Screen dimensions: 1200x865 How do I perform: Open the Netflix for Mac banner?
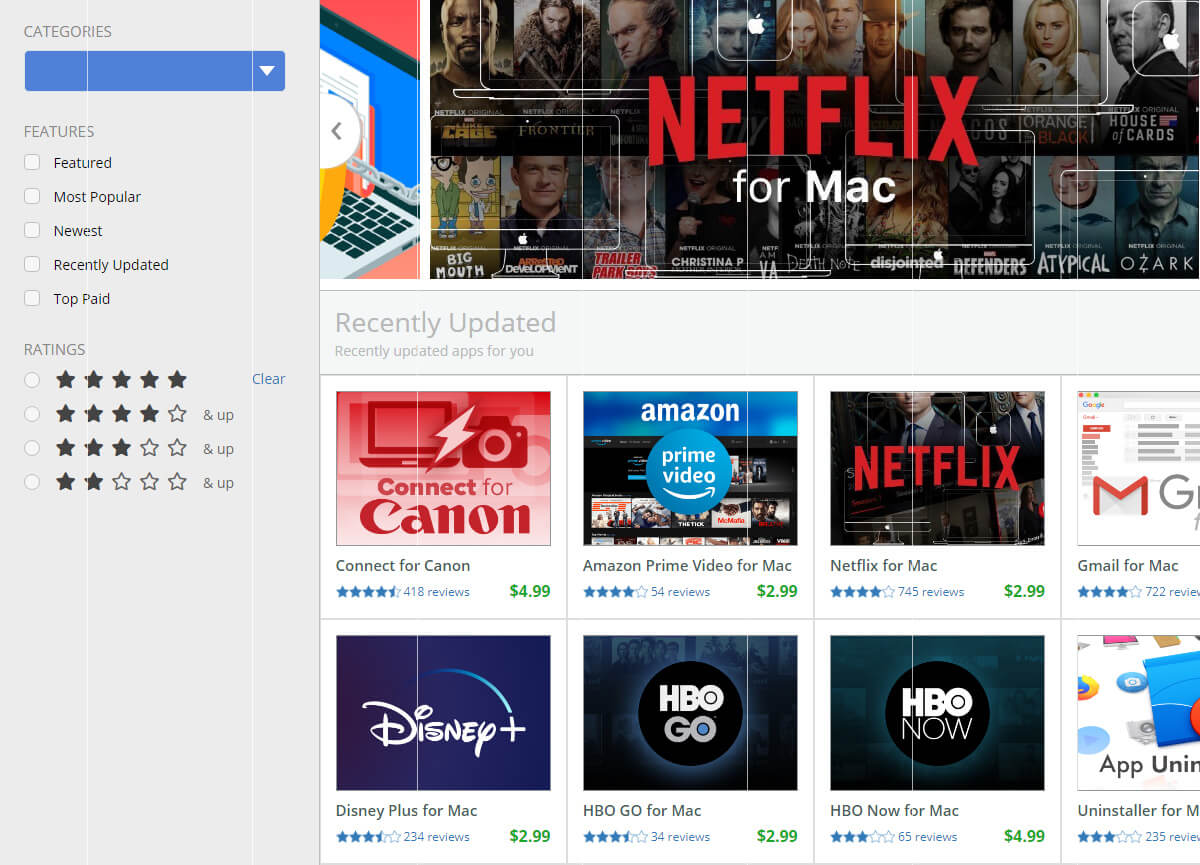coord(814,139)
